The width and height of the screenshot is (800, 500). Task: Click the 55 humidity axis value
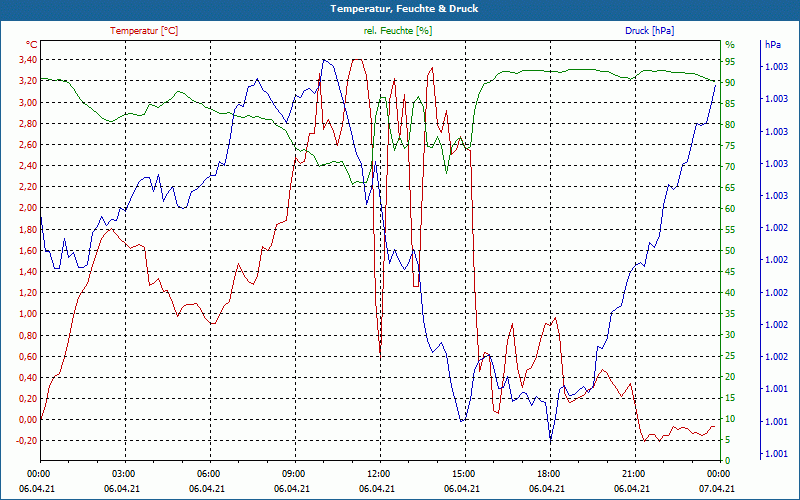coord(730,230)
